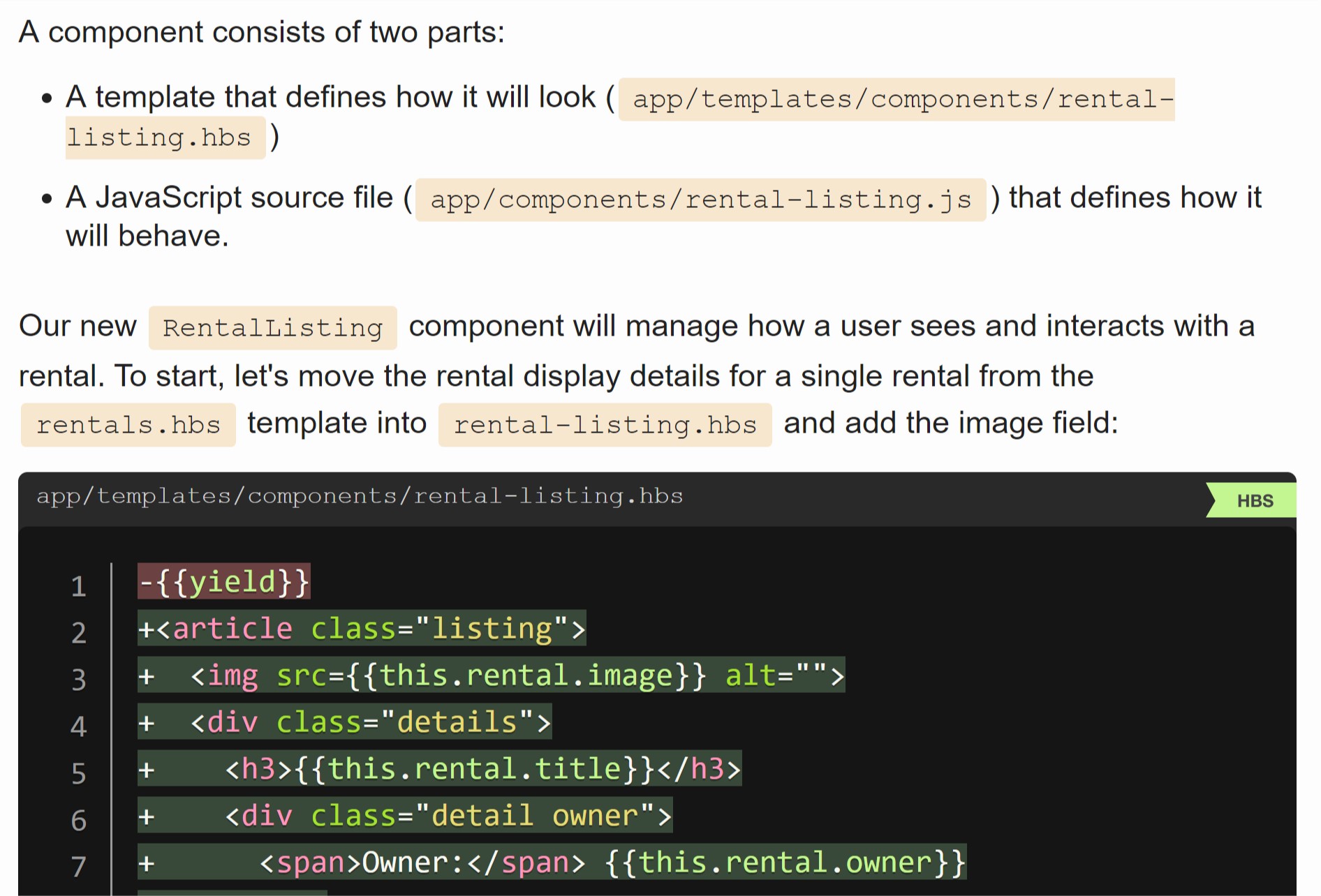The width and height of the screenshot is (1321, 896).
Task: Click the second bullet about JavaScript source
Action: click(230, 197)
